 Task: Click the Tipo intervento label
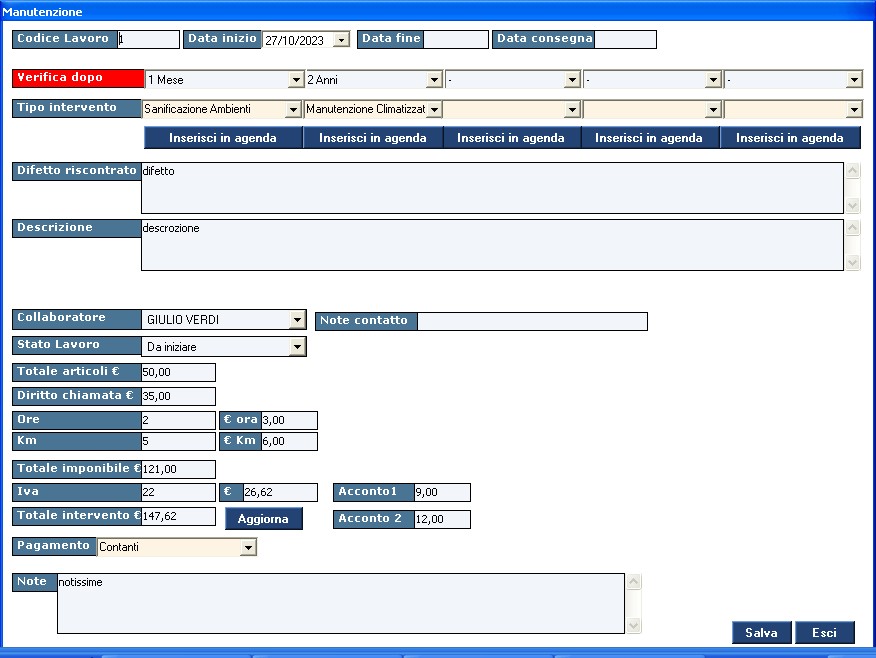[77, 108]
